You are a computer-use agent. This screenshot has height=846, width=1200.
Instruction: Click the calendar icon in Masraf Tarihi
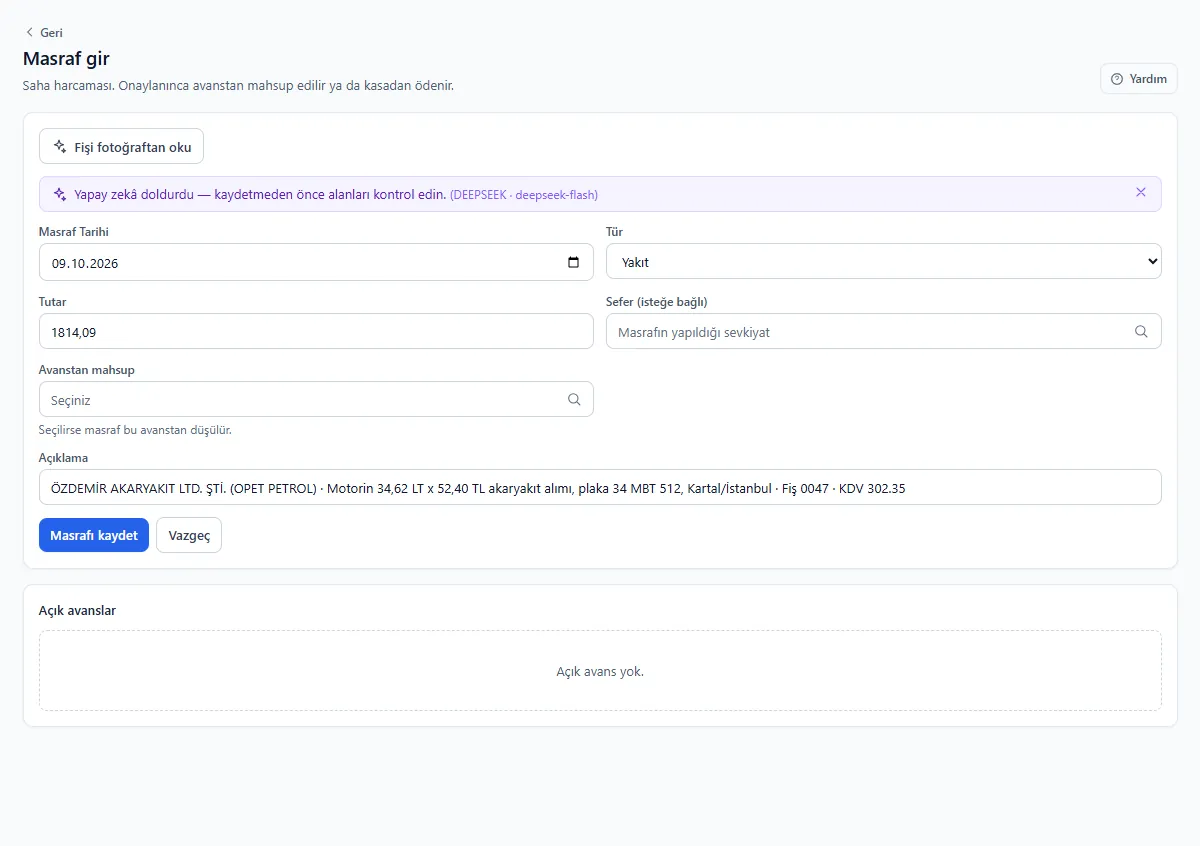[573, 262]
